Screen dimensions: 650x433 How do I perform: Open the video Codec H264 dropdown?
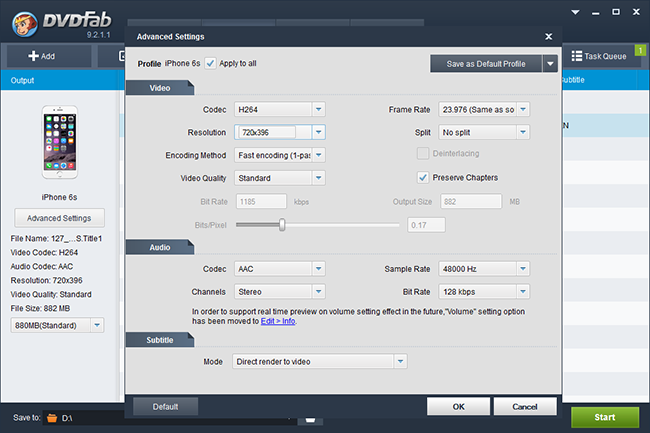pyautogui.click(x=318, y=109)
